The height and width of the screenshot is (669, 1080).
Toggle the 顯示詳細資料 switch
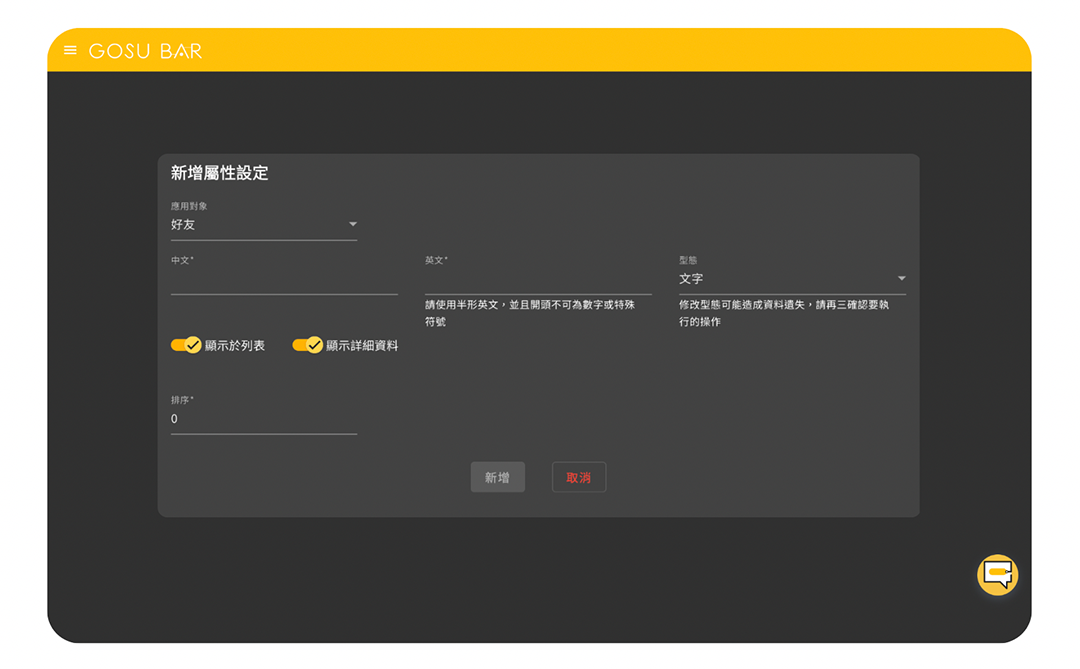click(307, 345)
